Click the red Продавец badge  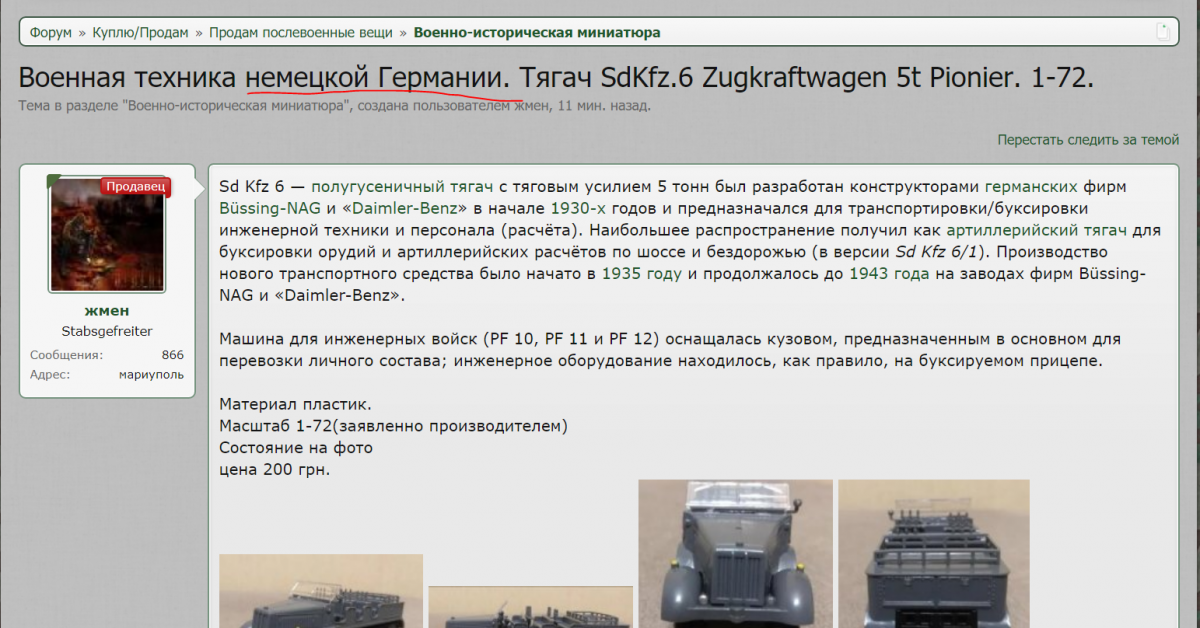pyautogui.click(x=137, y=187)
